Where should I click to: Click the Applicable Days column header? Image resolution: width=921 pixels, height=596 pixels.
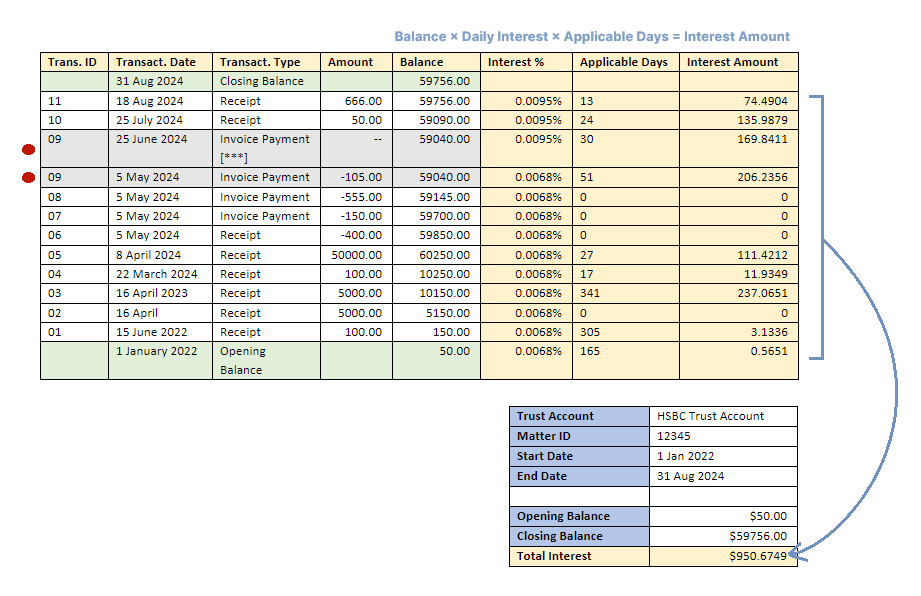(x=626, y=62)
